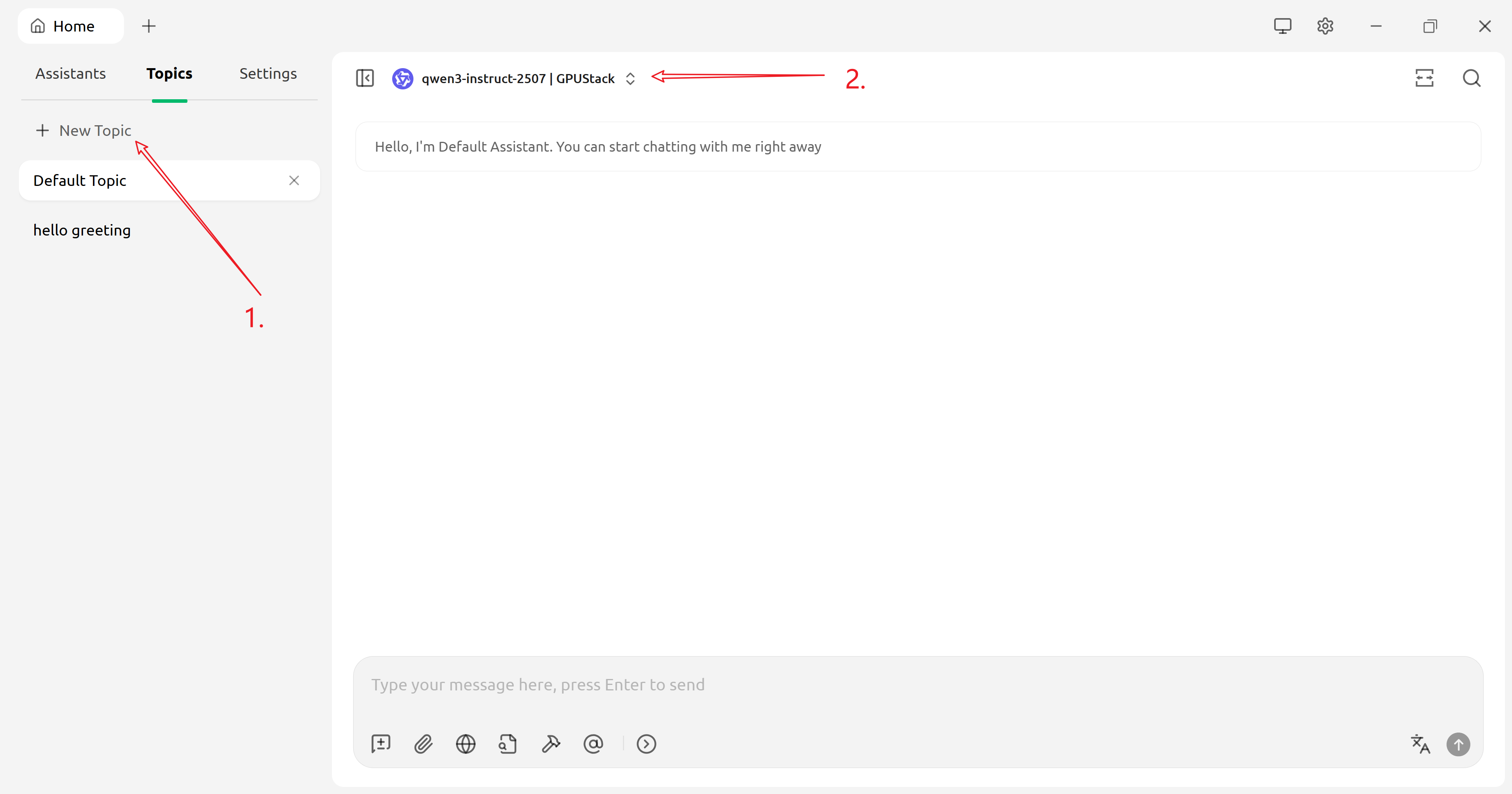Expand more input toolbar options arrow
The width and height of the screenshot is (1512, 794).
point(646,744)
